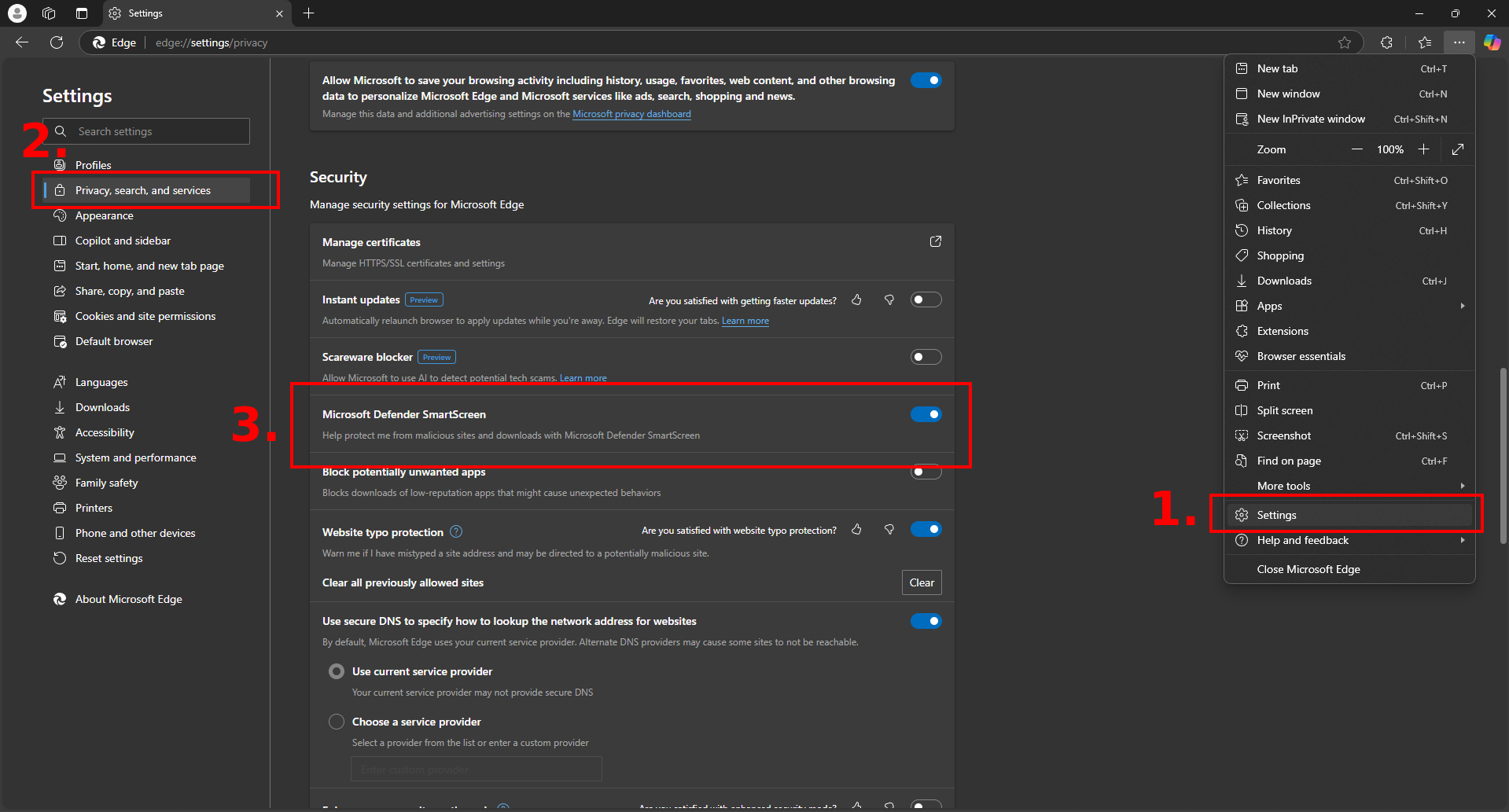This screenshot has height=812, width=1509.
Task: Enable the Instant updates toggle
Action: pos(926,299)
